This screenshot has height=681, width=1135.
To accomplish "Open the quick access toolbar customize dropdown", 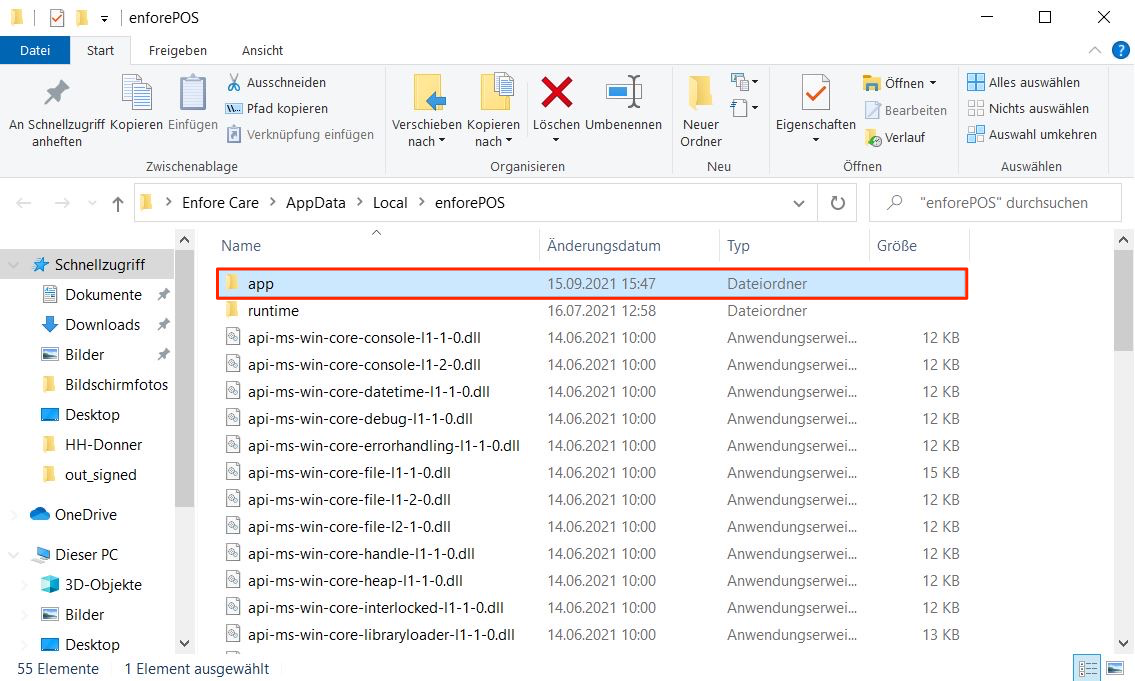I will (104, 18).
